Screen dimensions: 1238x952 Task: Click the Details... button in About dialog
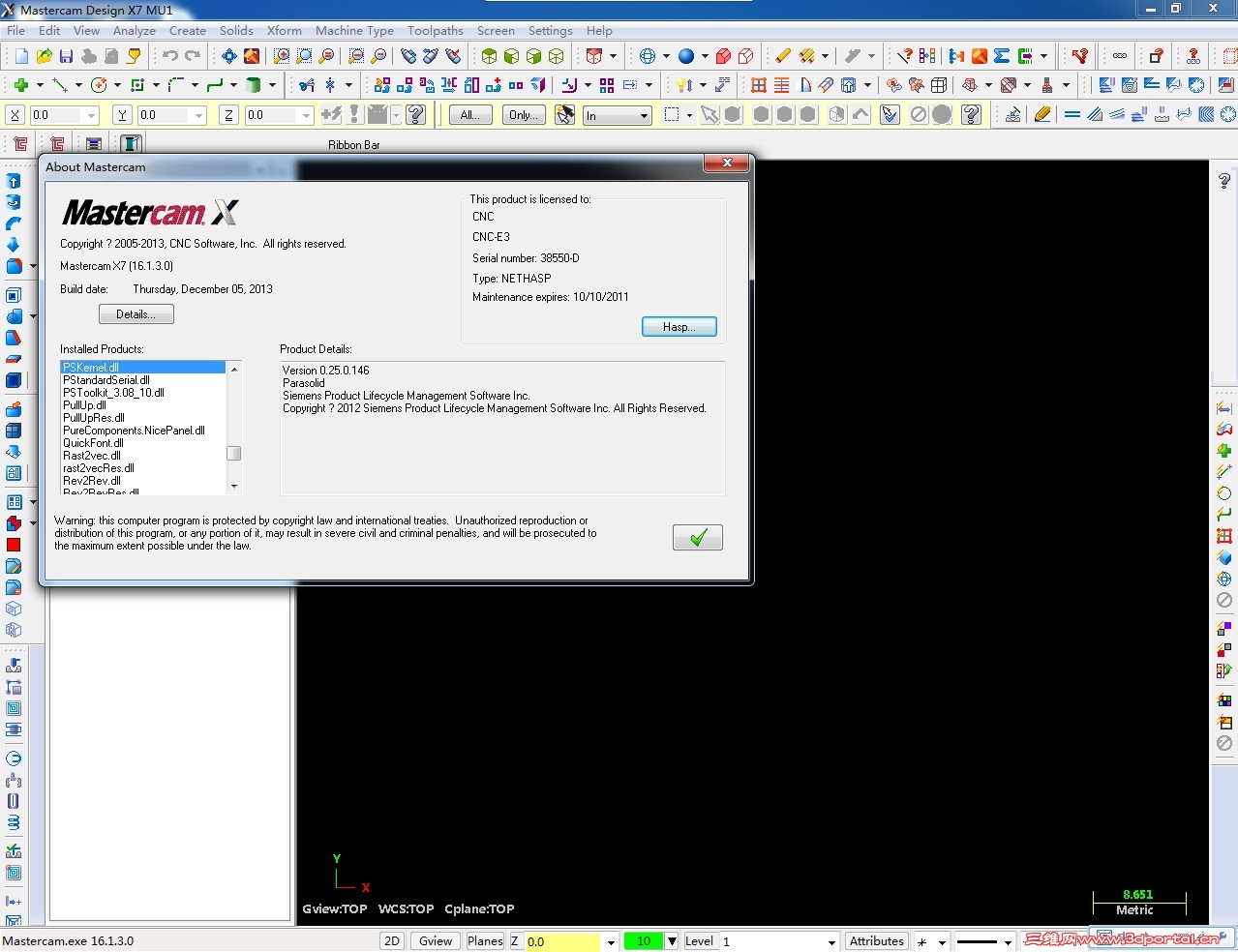pos(136,314)
